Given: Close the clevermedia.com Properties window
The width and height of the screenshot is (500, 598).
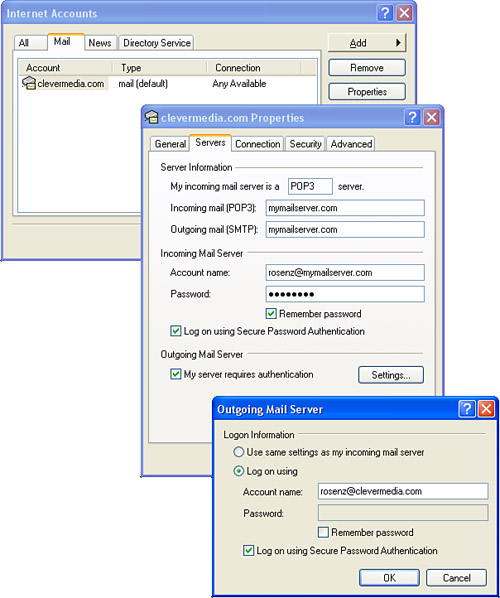Looking at the screenshot, I should (x=431, y=117).
